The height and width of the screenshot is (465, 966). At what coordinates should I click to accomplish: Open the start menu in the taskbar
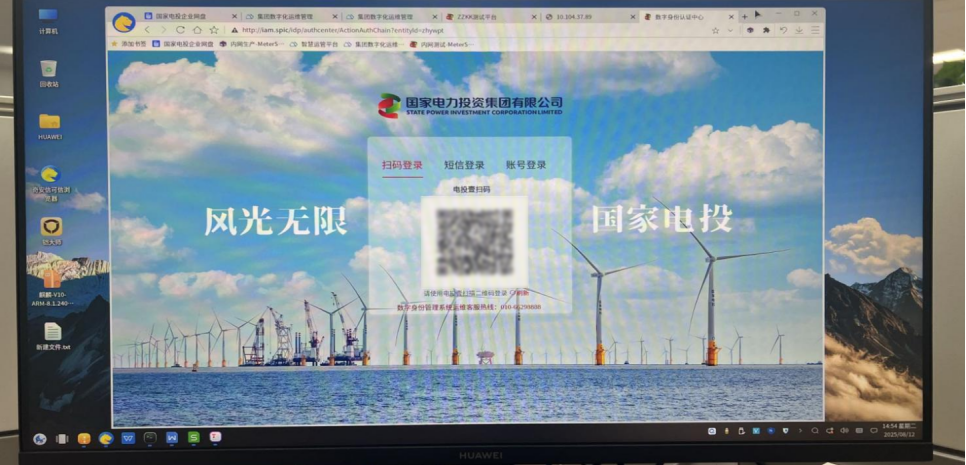[39, 439]
